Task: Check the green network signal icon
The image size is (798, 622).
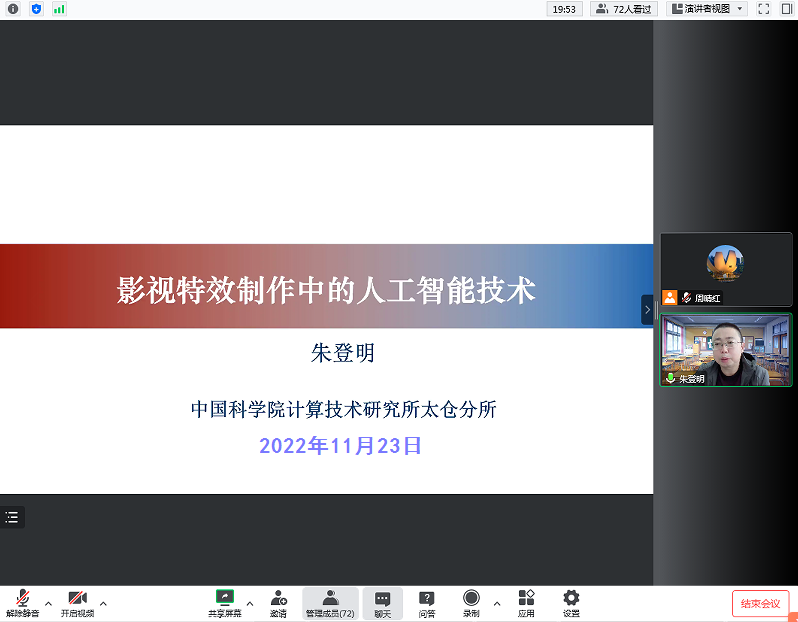Action: pos(59,9)
